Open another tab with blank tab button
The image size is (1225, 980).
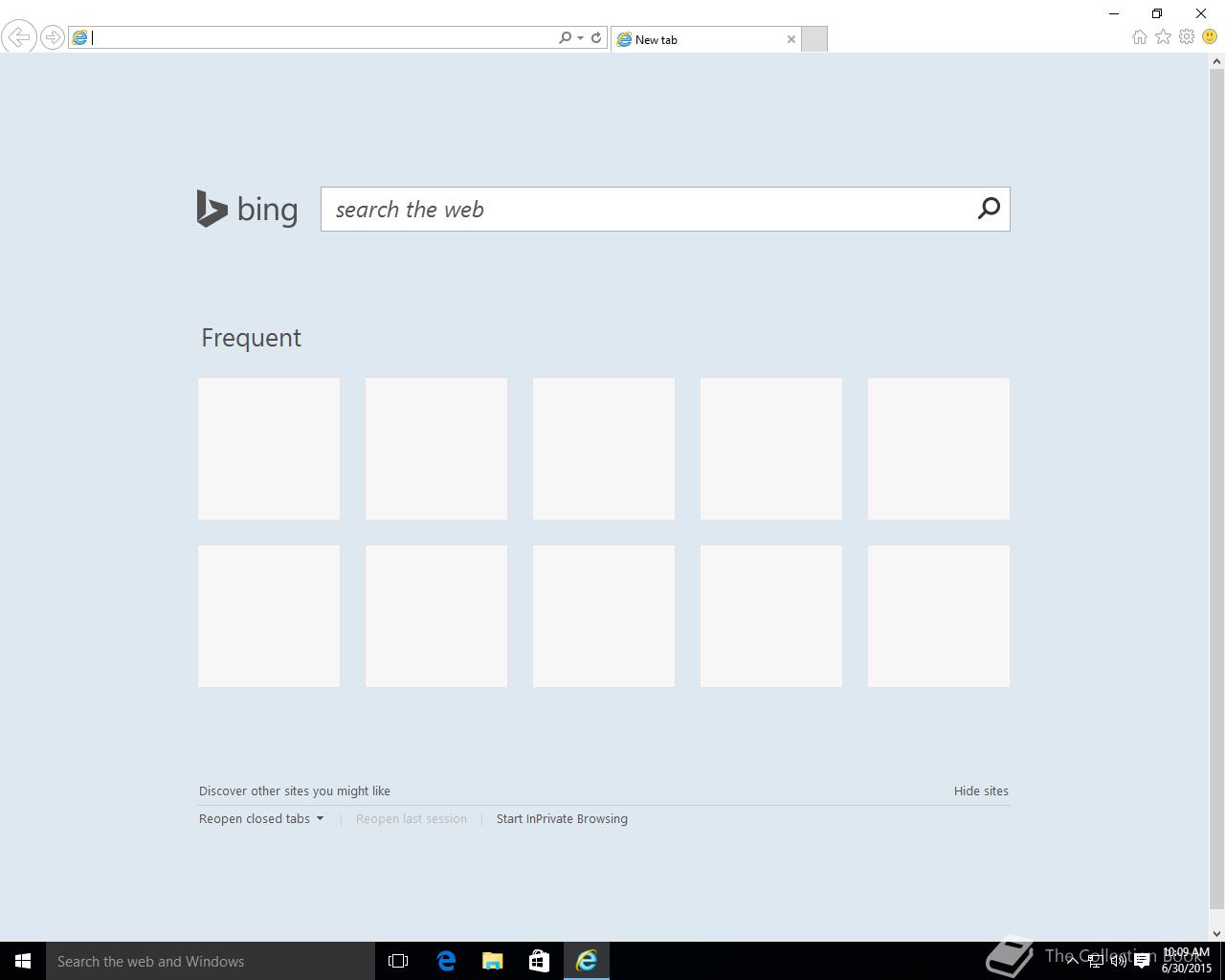click(x=813, y=39)
